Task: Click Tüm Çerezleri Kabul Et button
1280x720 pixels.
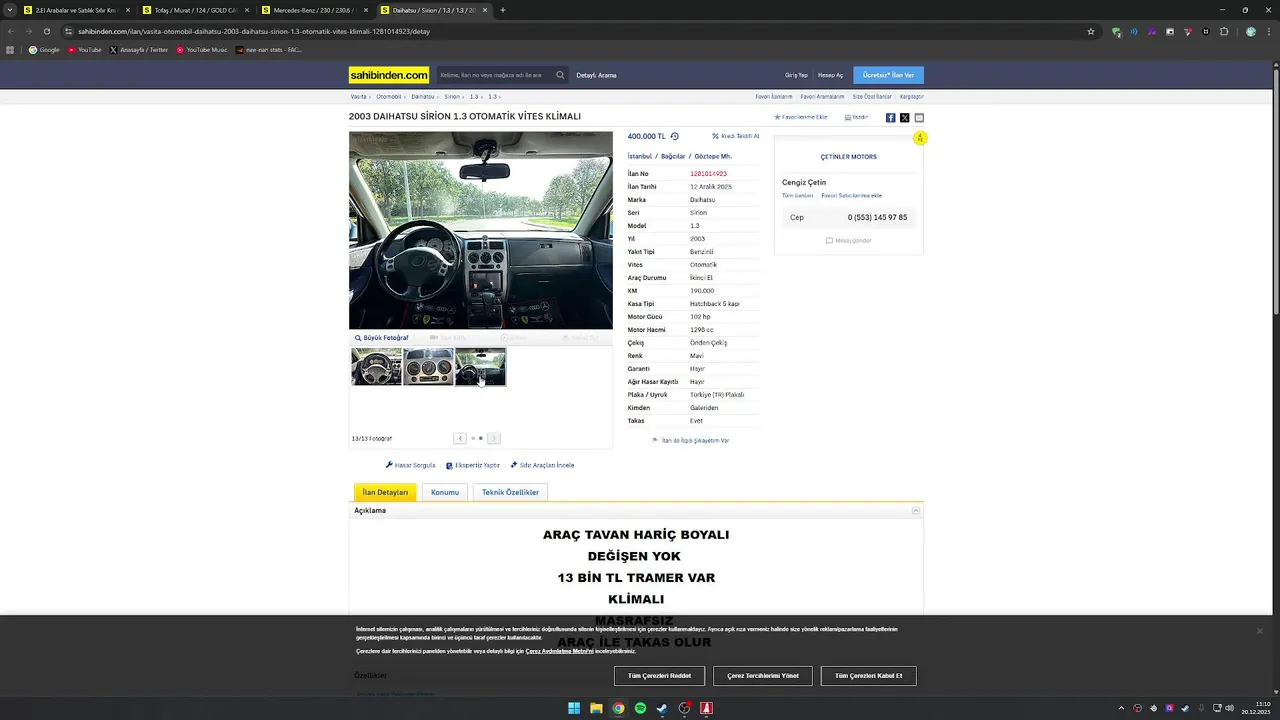Action: pos(868,676)
